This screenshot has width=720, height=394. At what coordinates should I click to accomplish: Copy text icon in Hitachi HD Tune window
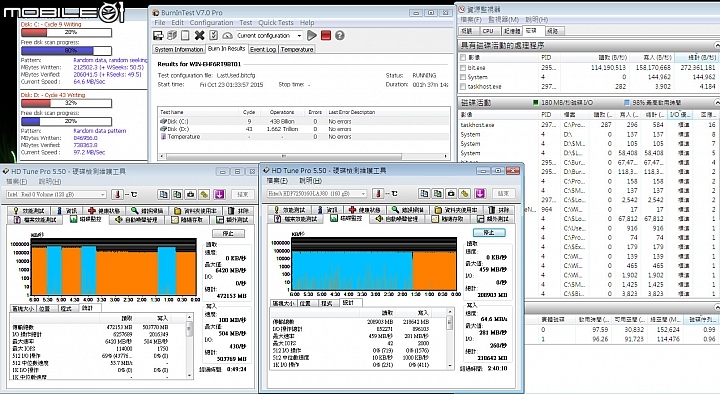(x=424, y=193)
